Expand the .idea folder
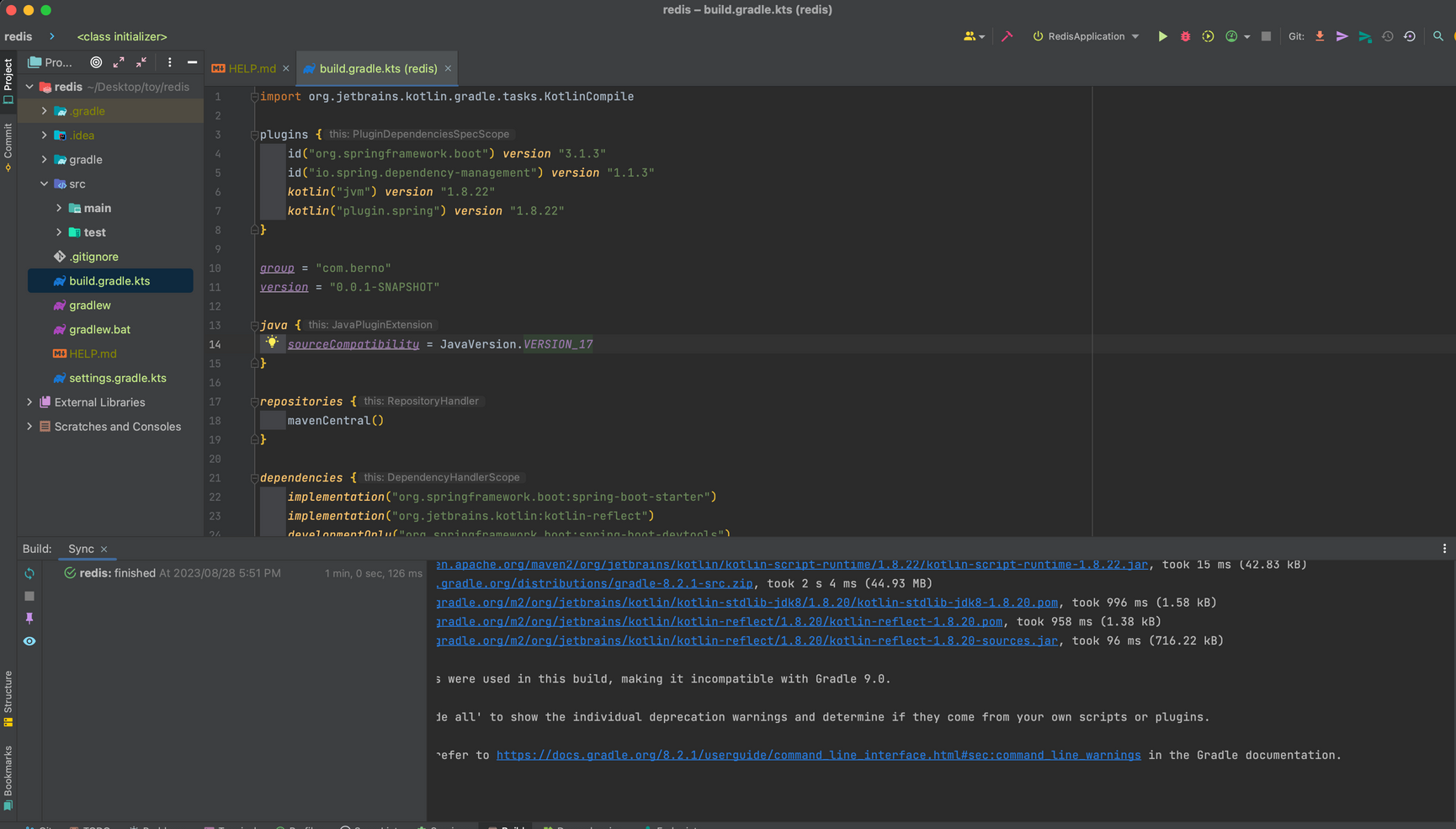This screenshot has width=1456, height=829. click(45, 135)
